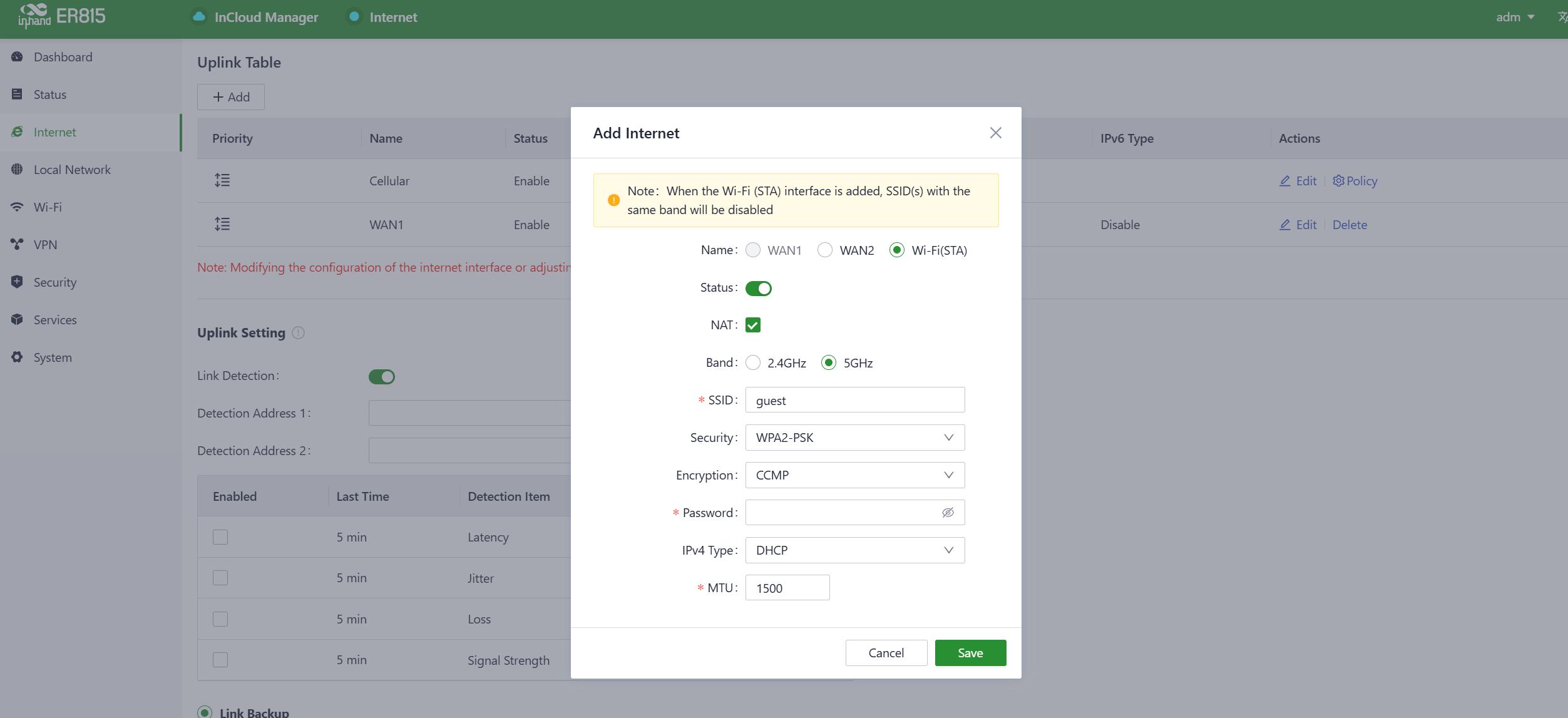Click the Security shield icon
The height and width of the screenshot is (718, 1568).
click(x=17, y=282)
